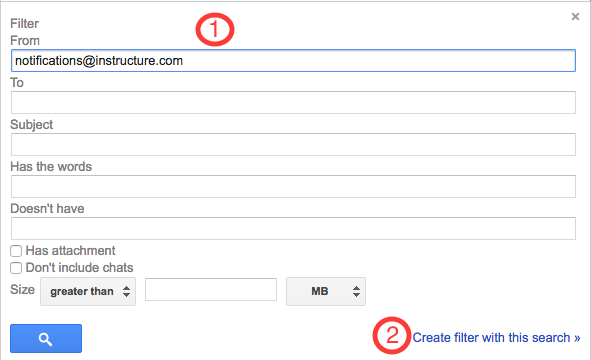Enable the Has attachment checkbox

pos(16,251)
